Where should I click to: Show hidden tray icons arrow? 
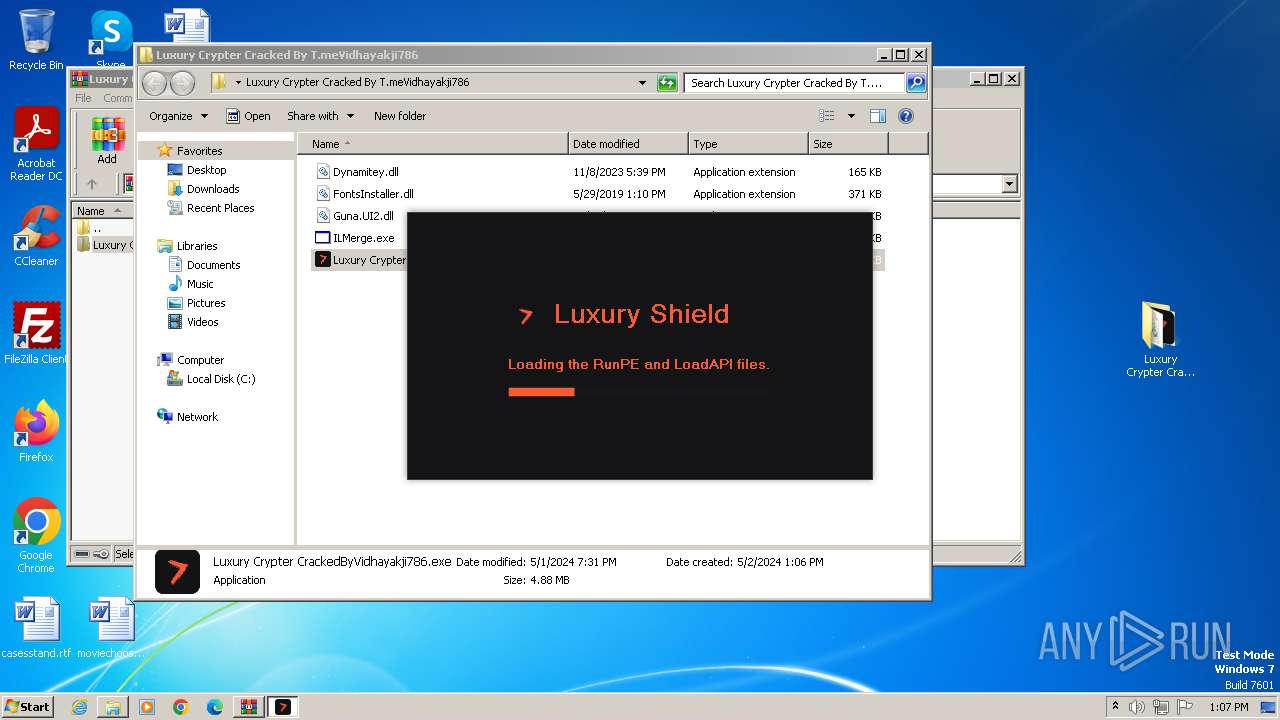click(x=1115, y=707)
